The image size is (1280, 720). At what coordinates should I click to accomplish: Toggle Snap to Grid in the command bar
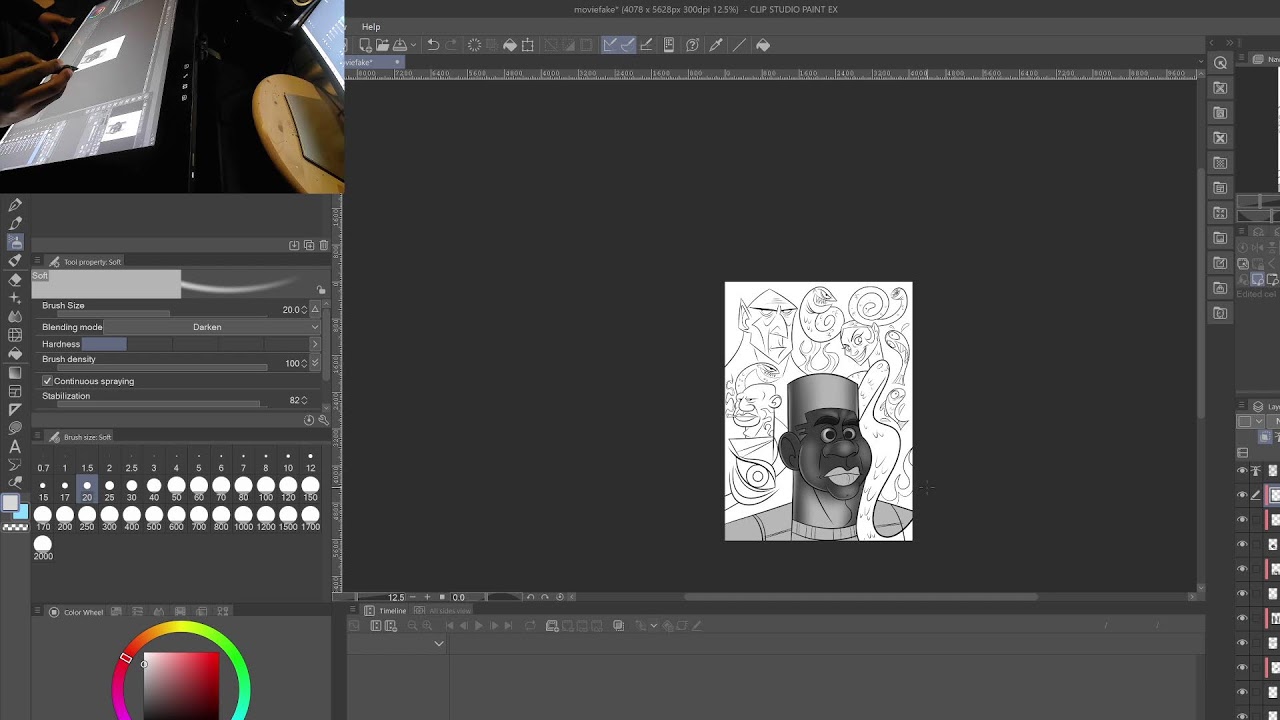pyautogui.click(x=646, y=45)
